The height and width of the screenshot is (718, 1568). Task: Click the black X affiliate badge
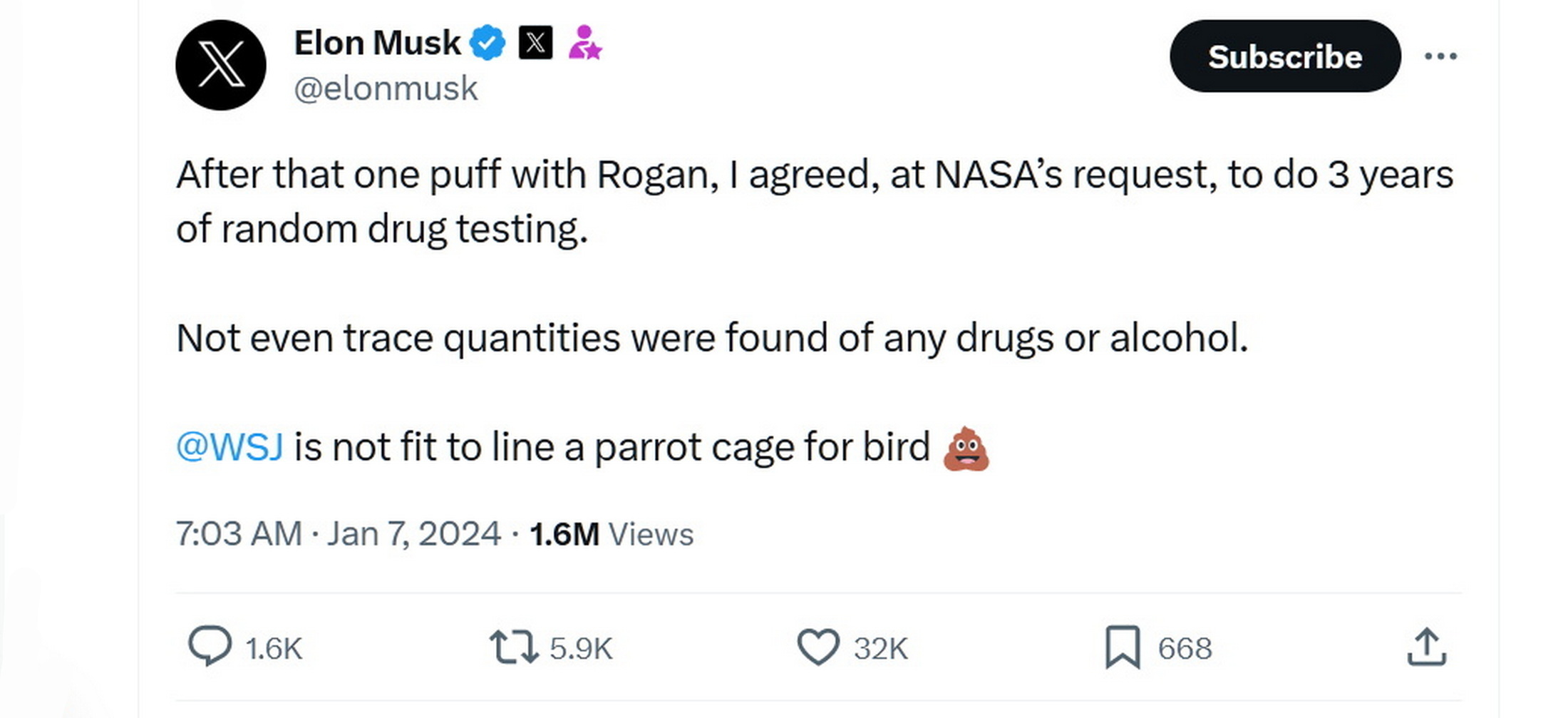pyautogui.click(x=535, y=43)
